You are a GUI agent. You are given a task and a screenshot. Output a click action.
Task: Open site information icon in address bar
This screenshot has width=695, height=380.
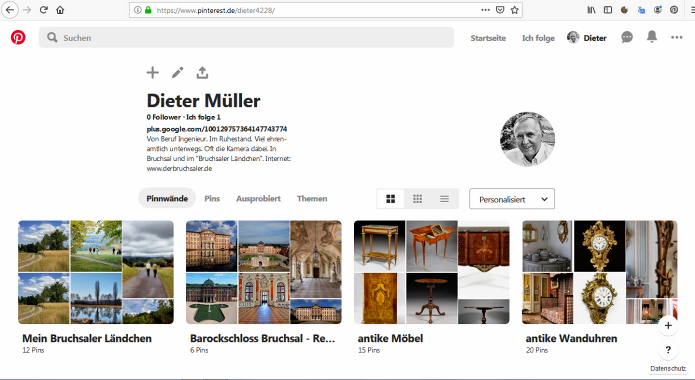(x=137, y=10)
